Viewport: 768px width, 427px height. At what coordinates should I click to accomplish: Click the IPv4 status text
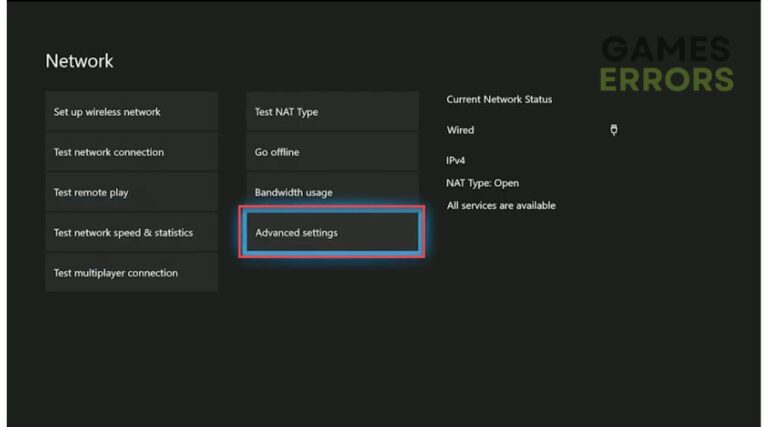(456, 160)
